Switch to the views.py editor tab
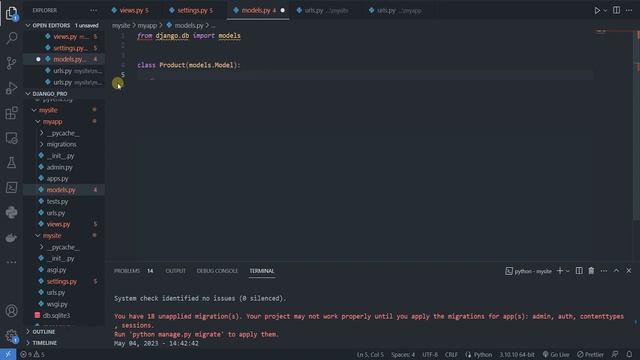The image size is (640, 360). [x=131, y=11]
